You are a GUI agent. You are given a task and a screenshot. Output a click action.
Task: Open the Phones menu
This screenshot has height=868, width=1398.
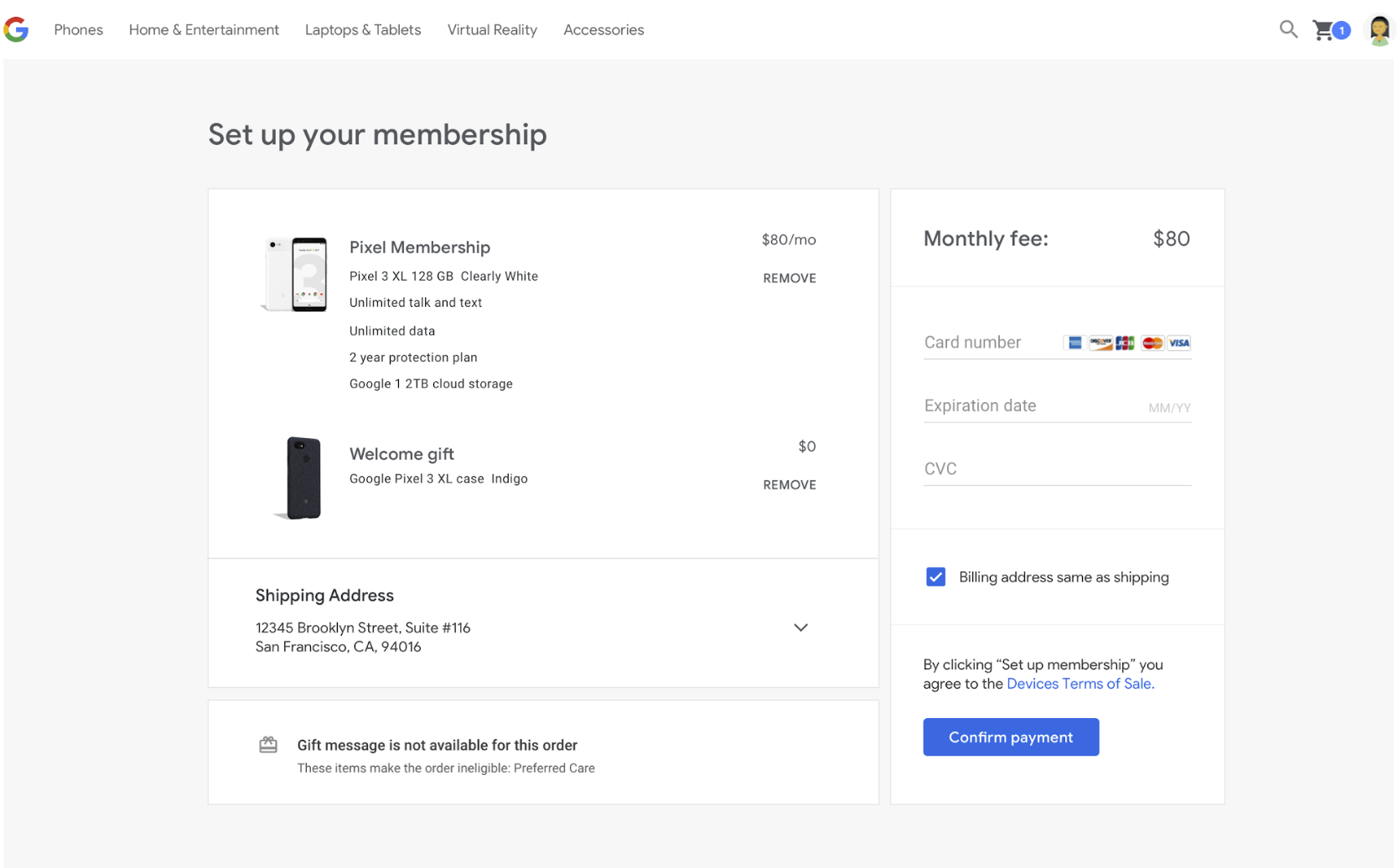click(79, 30)
